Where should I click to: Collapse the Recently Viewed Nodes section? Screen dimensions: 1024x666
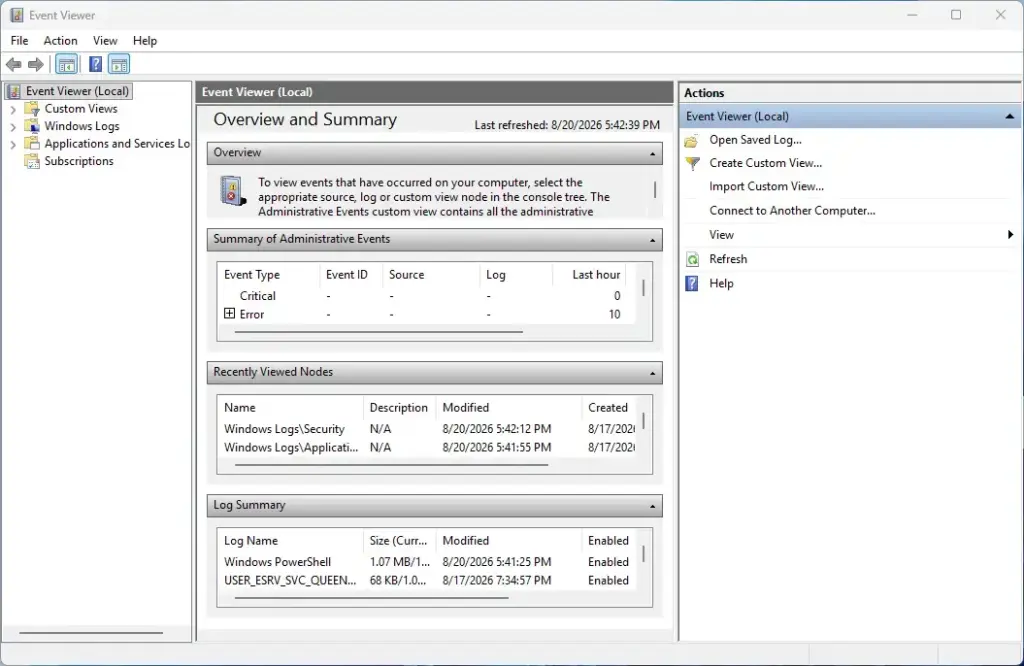[652, 373]
